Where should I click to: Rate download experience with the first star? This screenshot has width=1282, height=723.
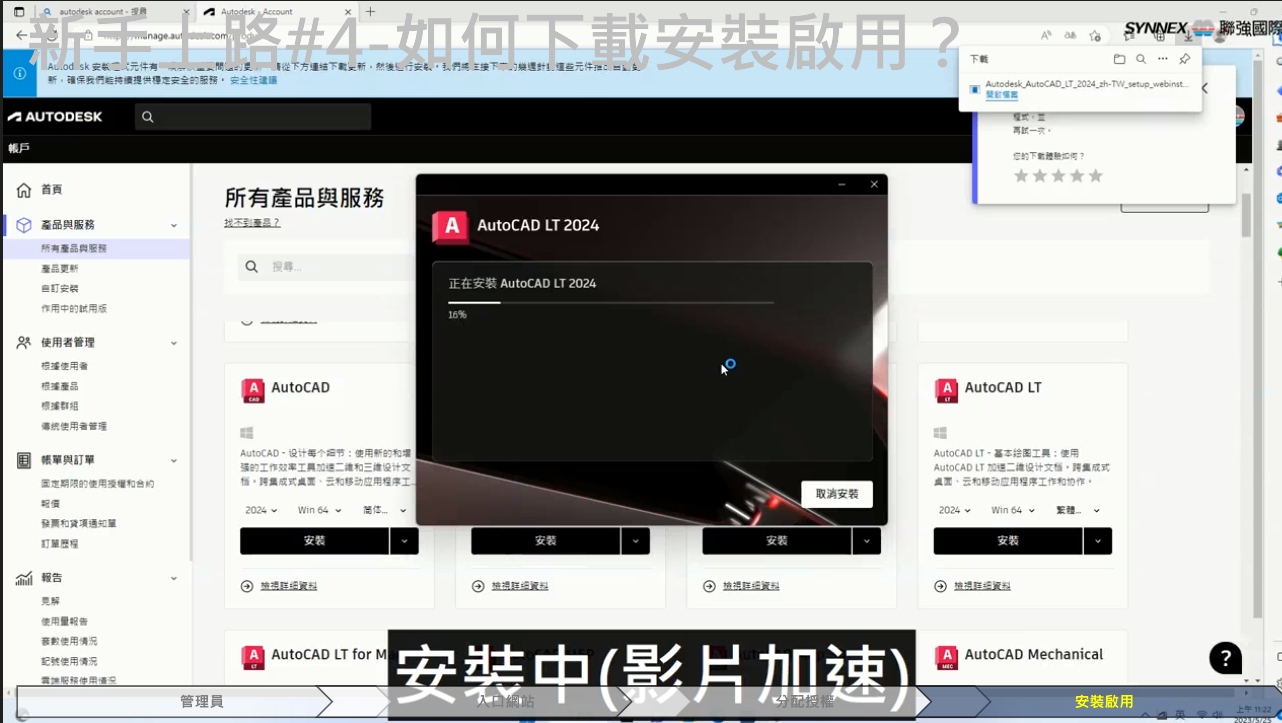(1021, 176)
